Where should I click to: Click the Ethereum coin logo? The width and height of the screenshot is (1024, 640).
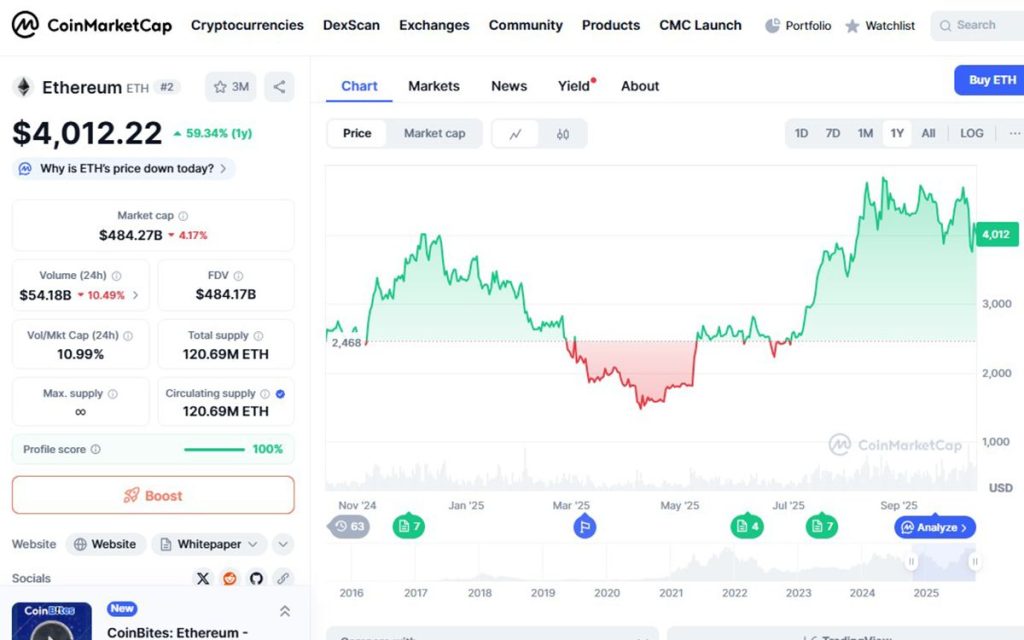pyautogui.click(x=24, y=87)
